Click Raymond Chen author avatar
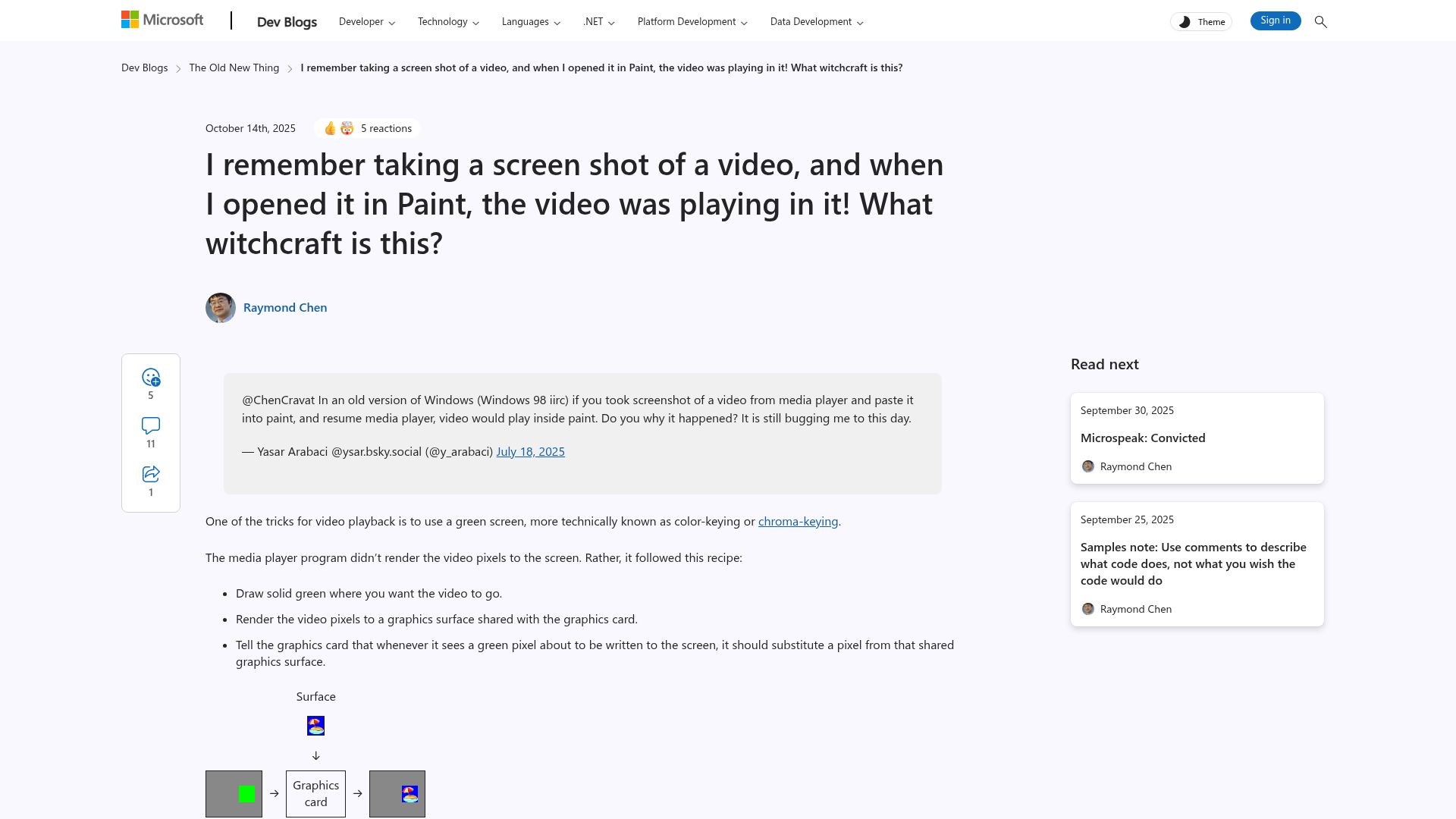 (221, 308)
